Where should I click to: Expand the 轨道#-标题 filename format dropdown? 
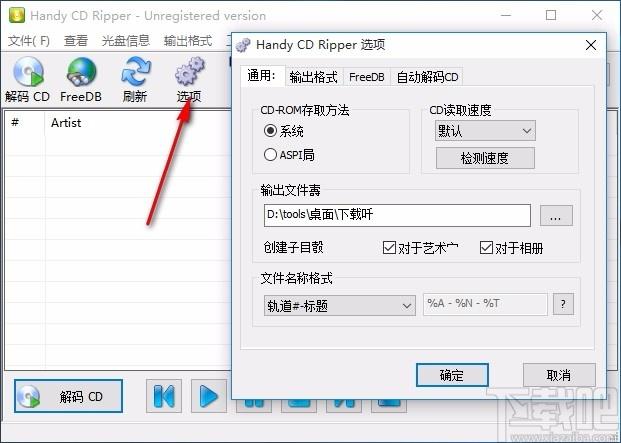pyautogui.click(x=340, y=306)
